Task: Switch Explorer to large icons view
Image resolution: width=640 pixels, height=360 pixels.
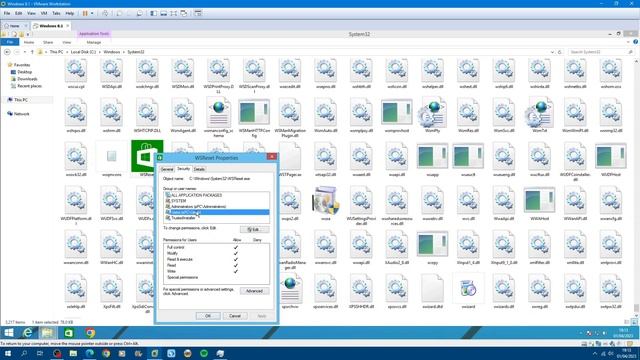Action: click(x=634, y=322)
